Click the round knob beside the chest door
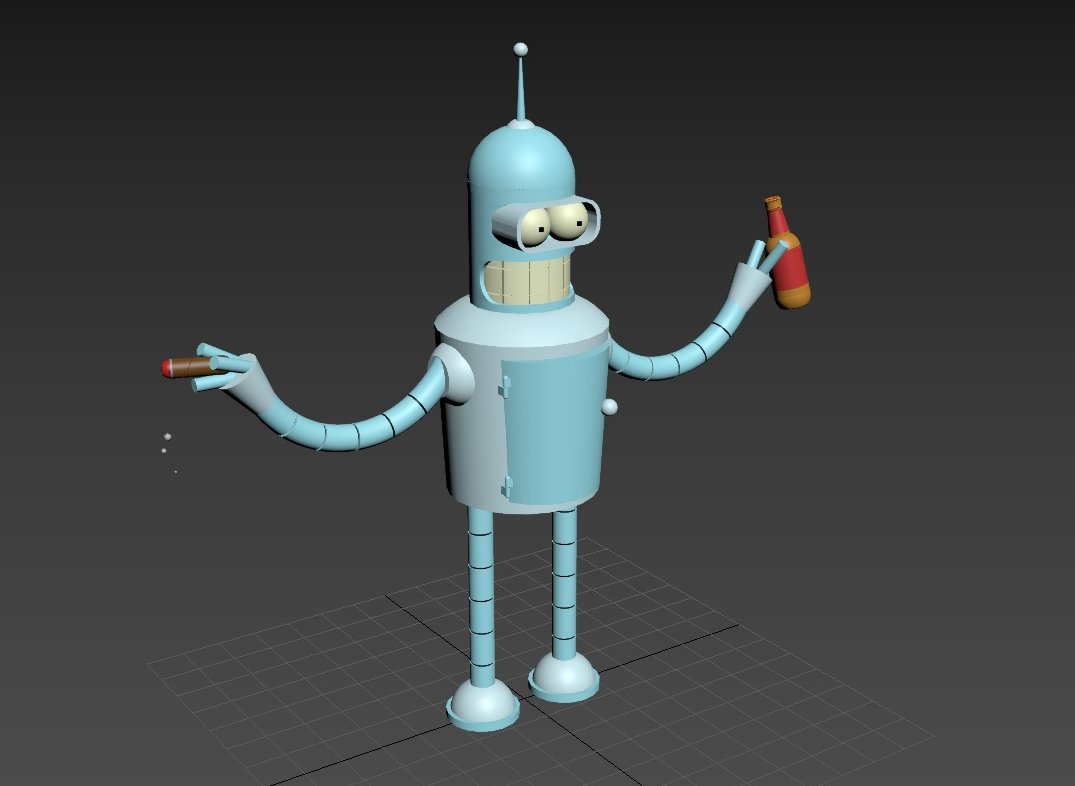Viewport: 1075px width, 786px height. click(x=609, y=407)
